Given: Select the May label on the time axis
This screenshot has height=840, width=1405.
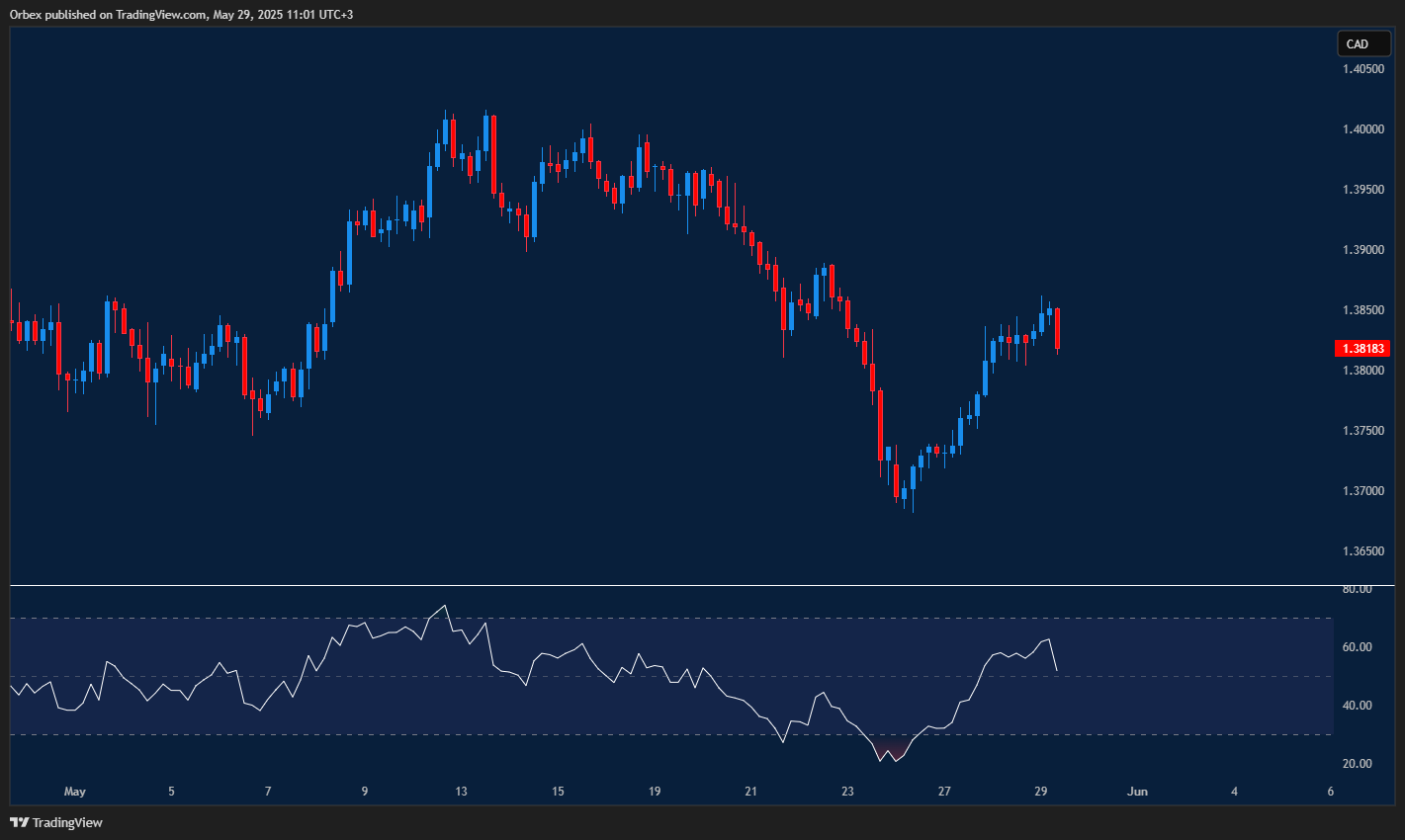Looking at the screenshot, I should (74, 792).
